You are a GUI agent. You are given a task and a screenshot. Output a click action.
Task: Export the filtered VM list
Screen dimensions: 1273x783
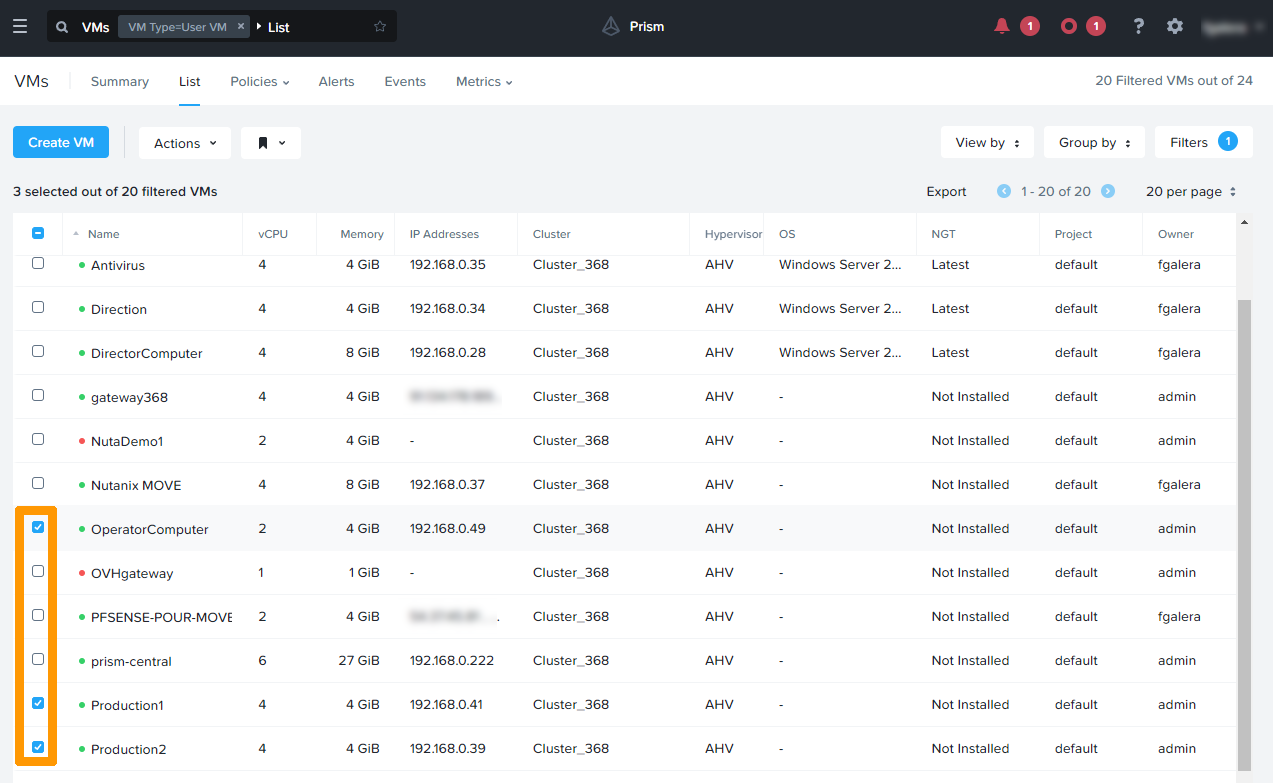(x=945, y=191)
